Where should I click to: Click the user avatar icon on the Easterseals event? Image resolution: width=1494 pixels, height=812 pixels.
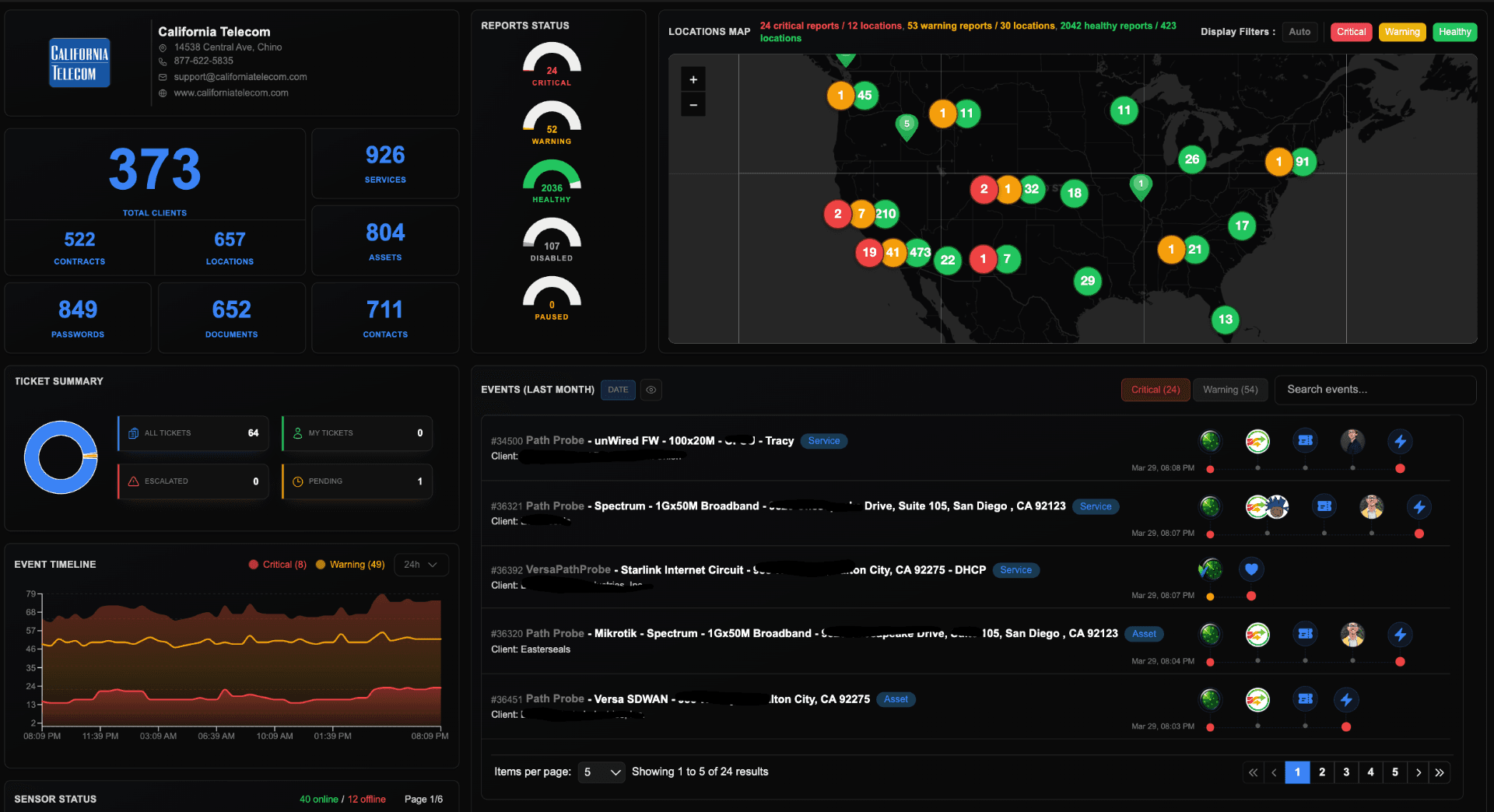pos(1353,635)
